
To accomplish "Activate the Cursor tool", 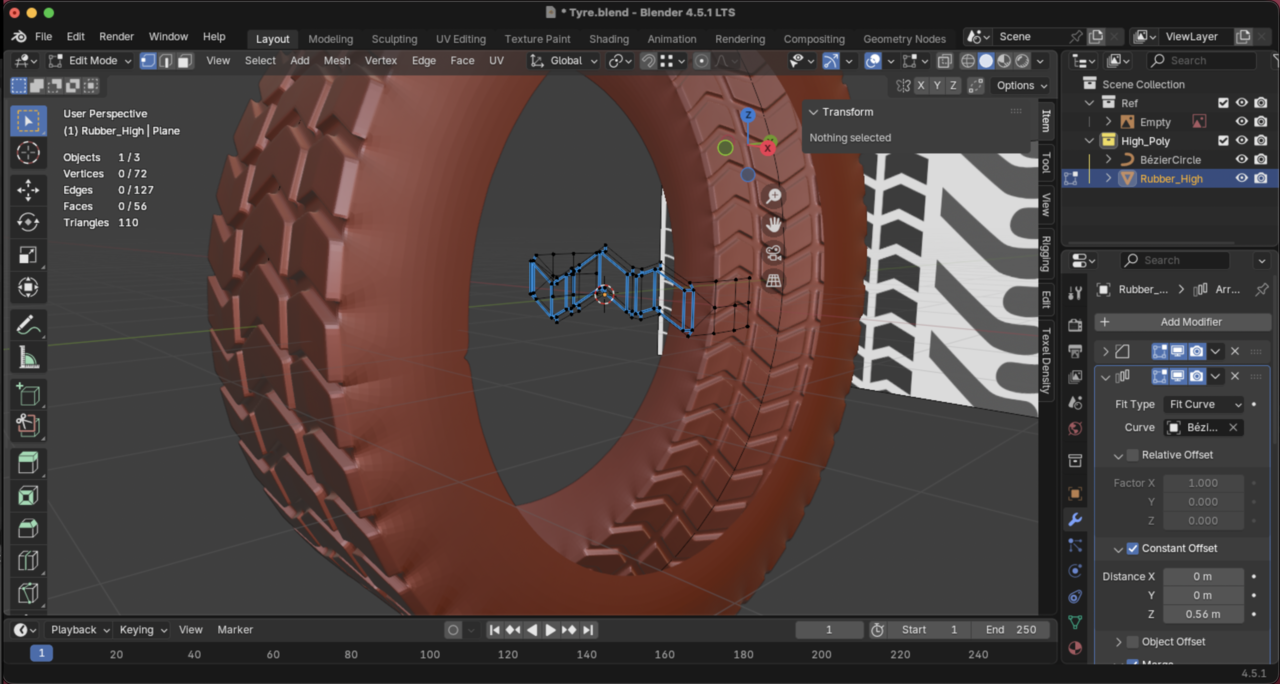I will click(28, 153).
